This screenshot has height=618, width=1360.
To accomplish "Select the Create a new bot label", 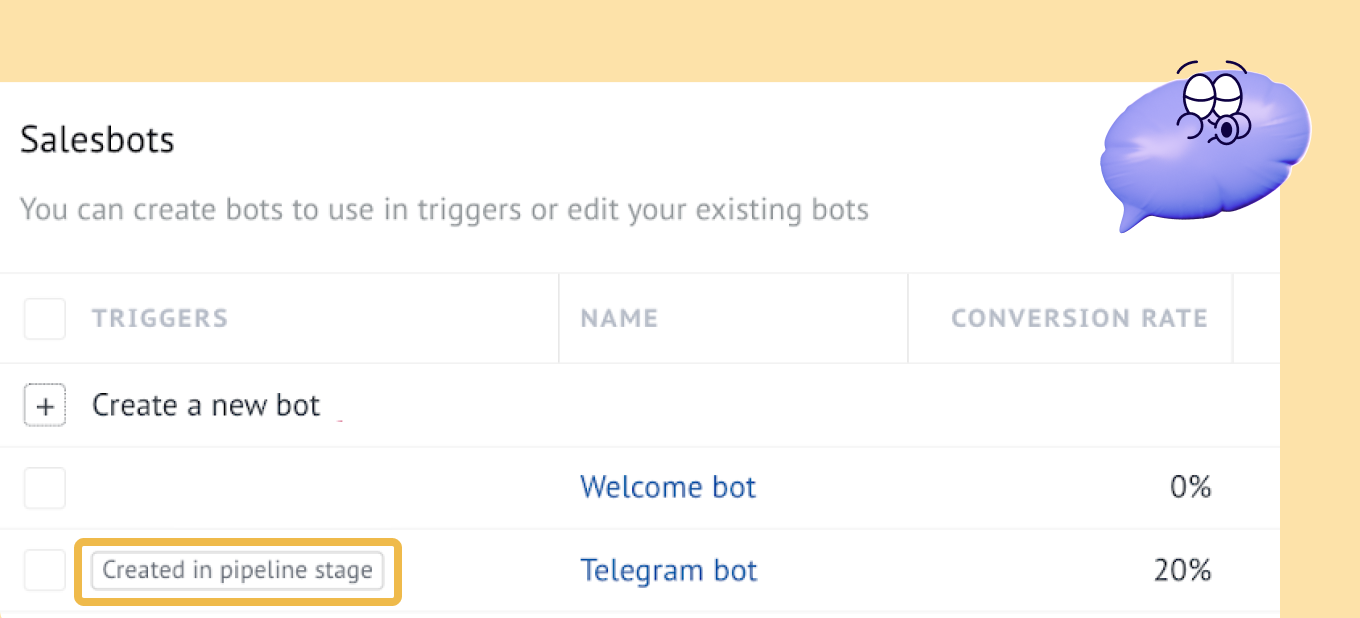I will pyautogui.click(x=206, y=405).
